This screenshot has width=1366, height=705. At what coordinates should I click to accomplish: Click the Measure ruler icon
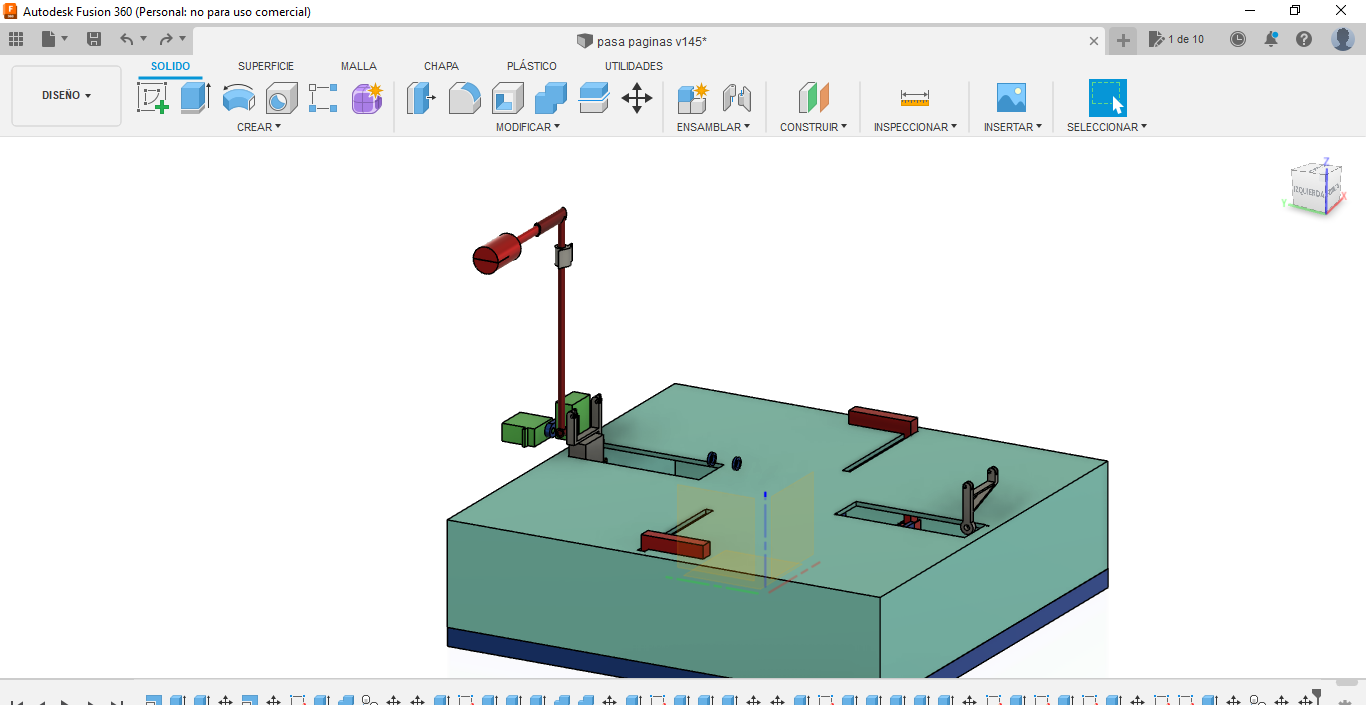[x=914, y=98]
